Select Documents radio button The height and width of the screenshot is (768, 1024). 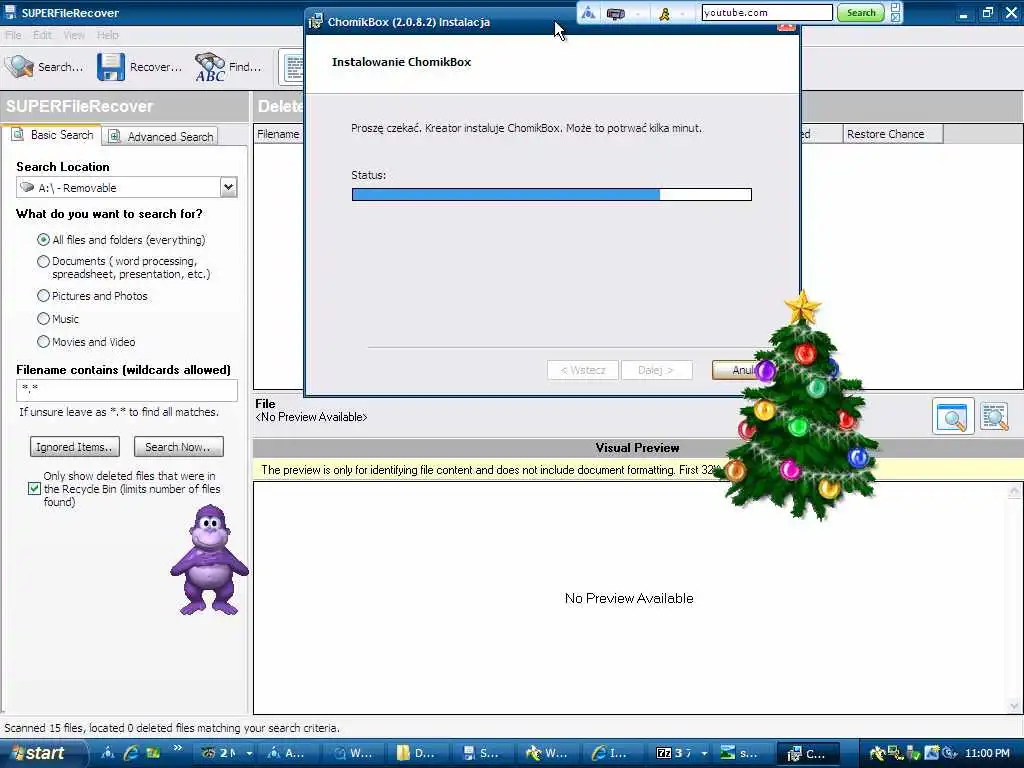tap(43, 261)
